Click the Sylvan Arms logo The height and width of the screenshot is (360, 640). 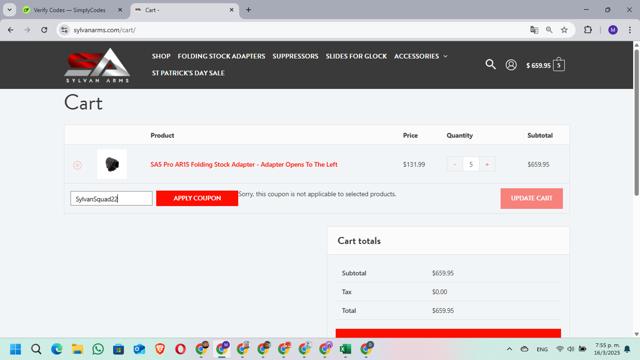97,65
